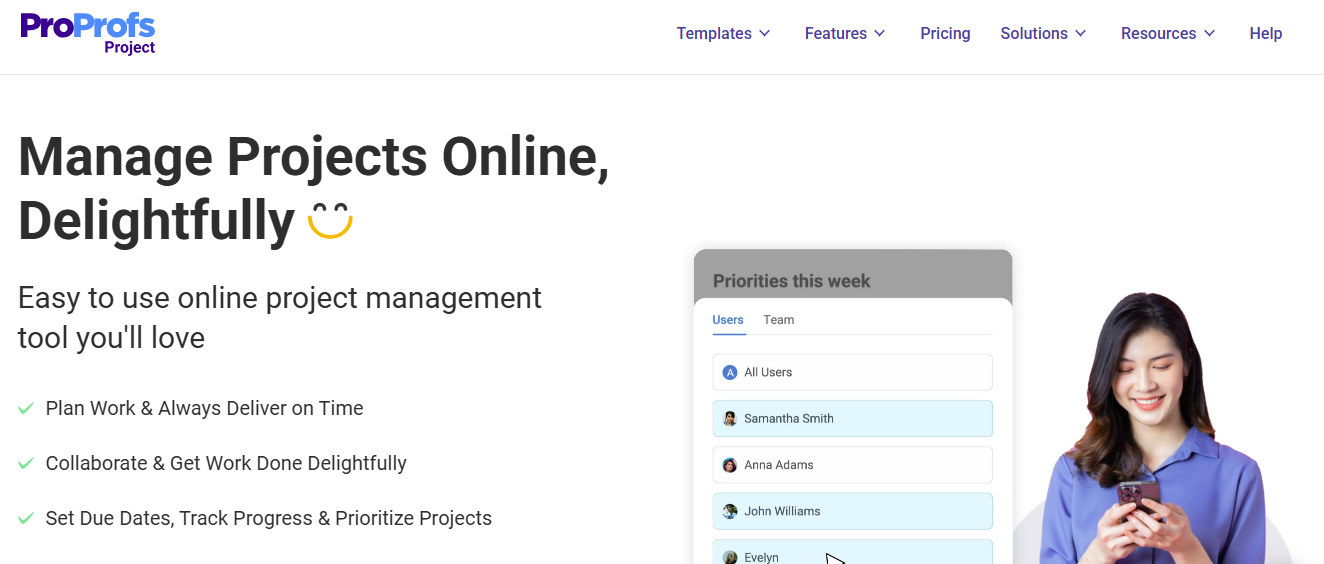Open the Help link
This screenshot has height=564, width=1324.
(x=1265, y=33)
